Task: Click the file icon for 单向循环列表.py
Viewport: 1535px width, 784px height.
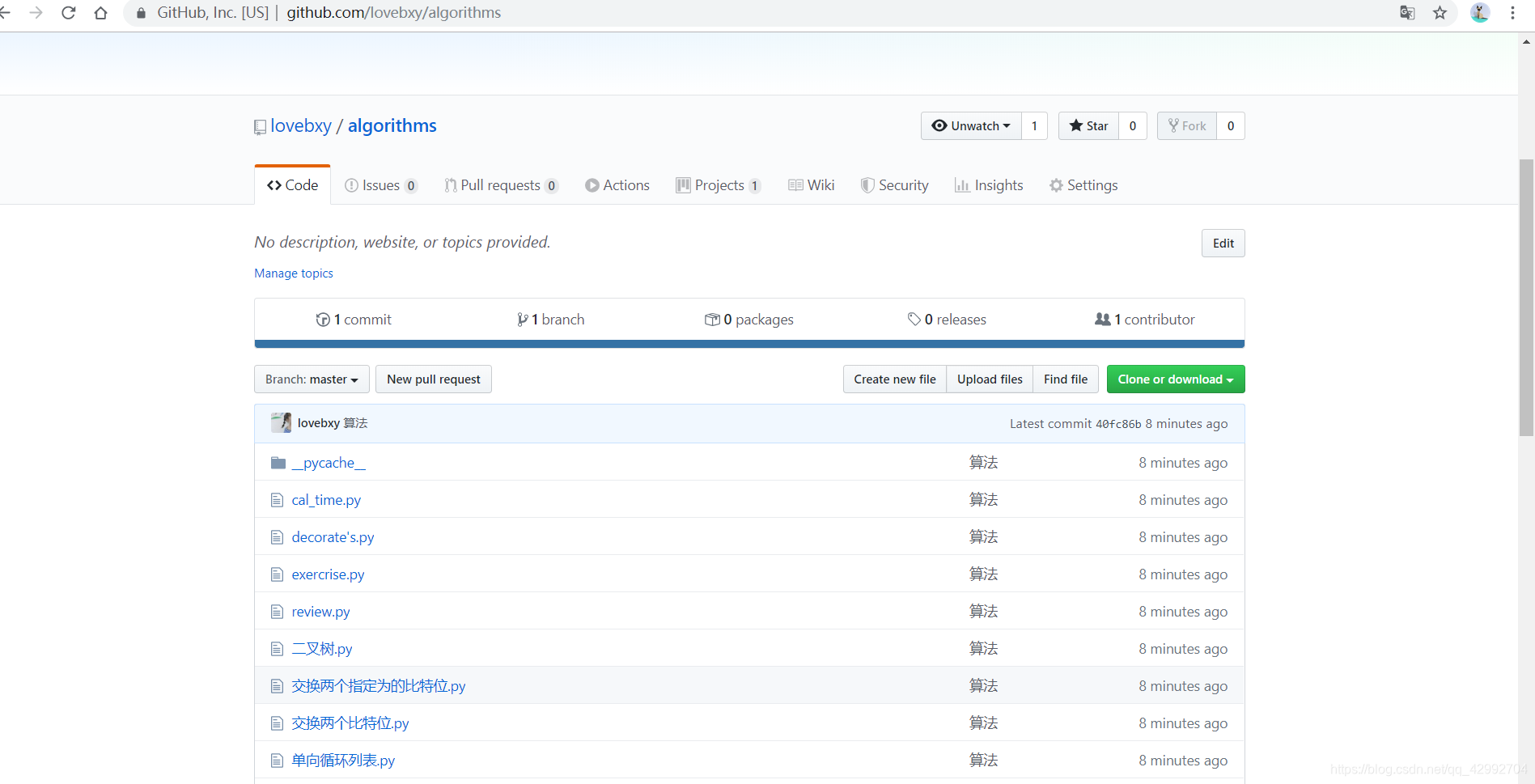Action: [277, 761]
